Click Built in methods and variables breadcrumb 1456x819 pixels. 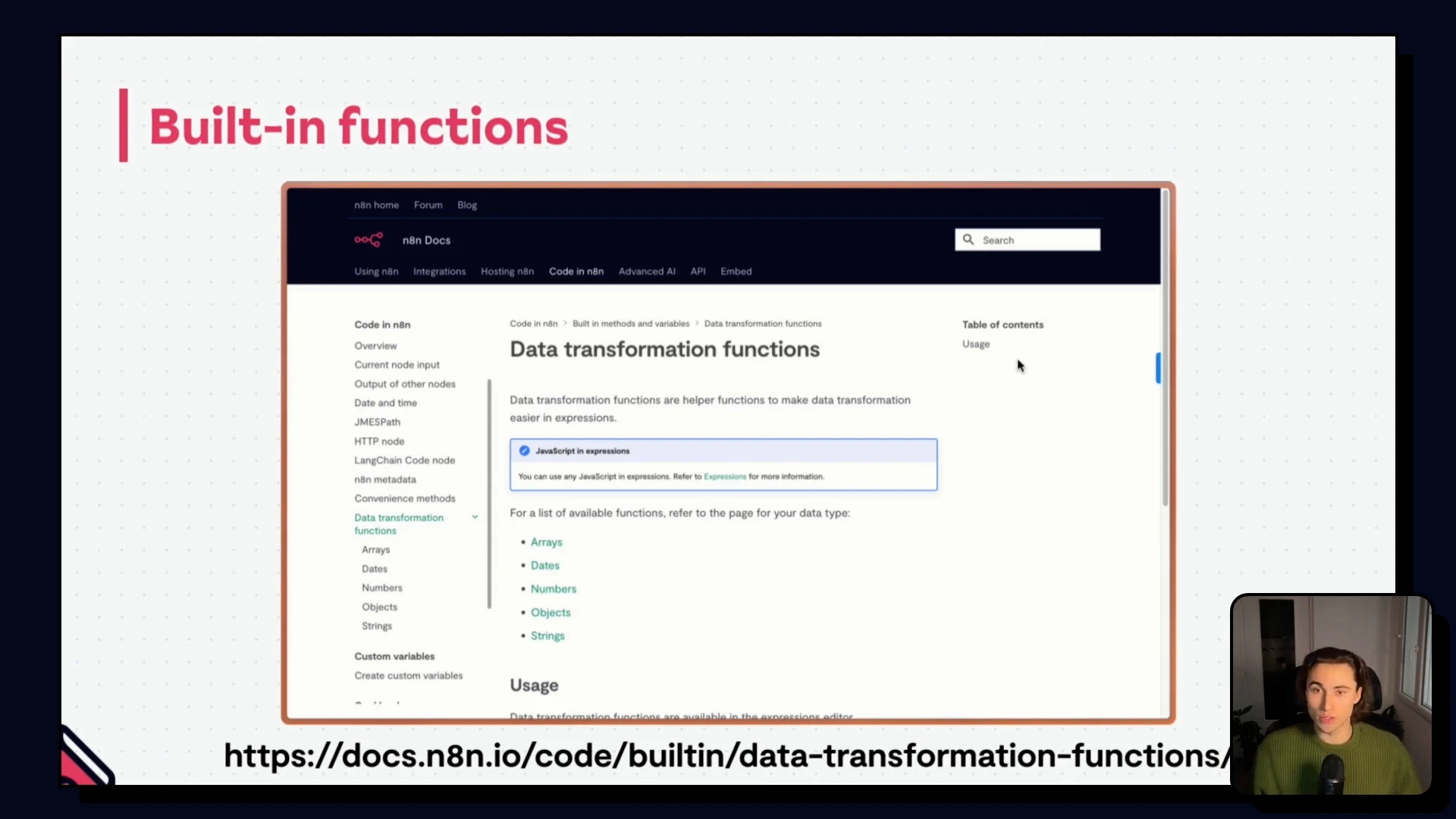631,324
